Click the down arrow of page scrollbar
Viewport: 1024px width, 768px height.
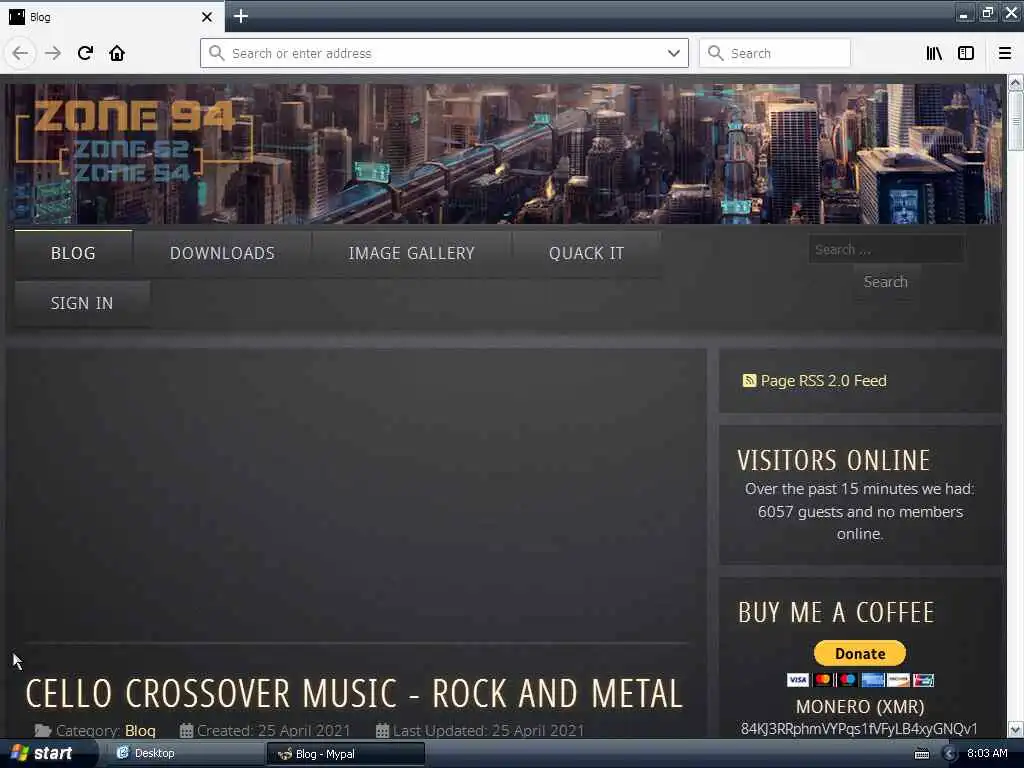tap(1016, 729)
